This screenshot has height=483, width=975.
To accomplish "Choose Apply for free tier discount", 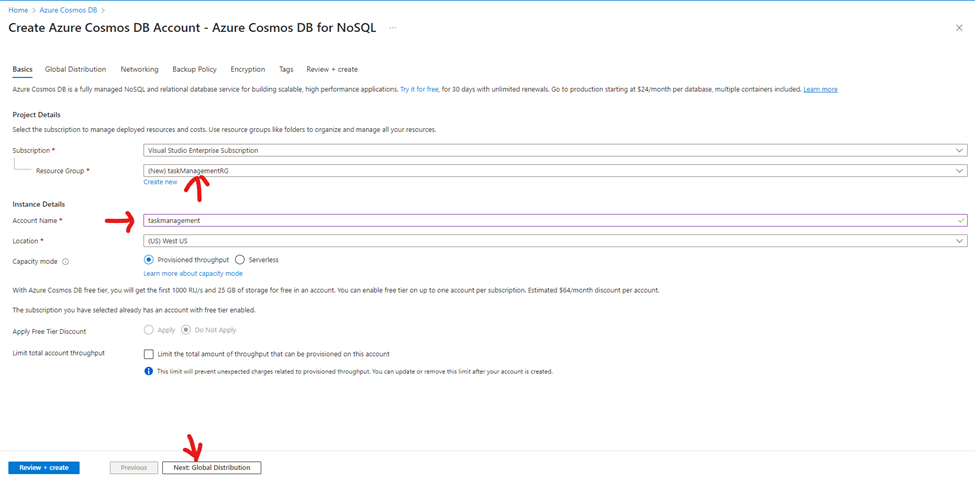I will 148,330.
